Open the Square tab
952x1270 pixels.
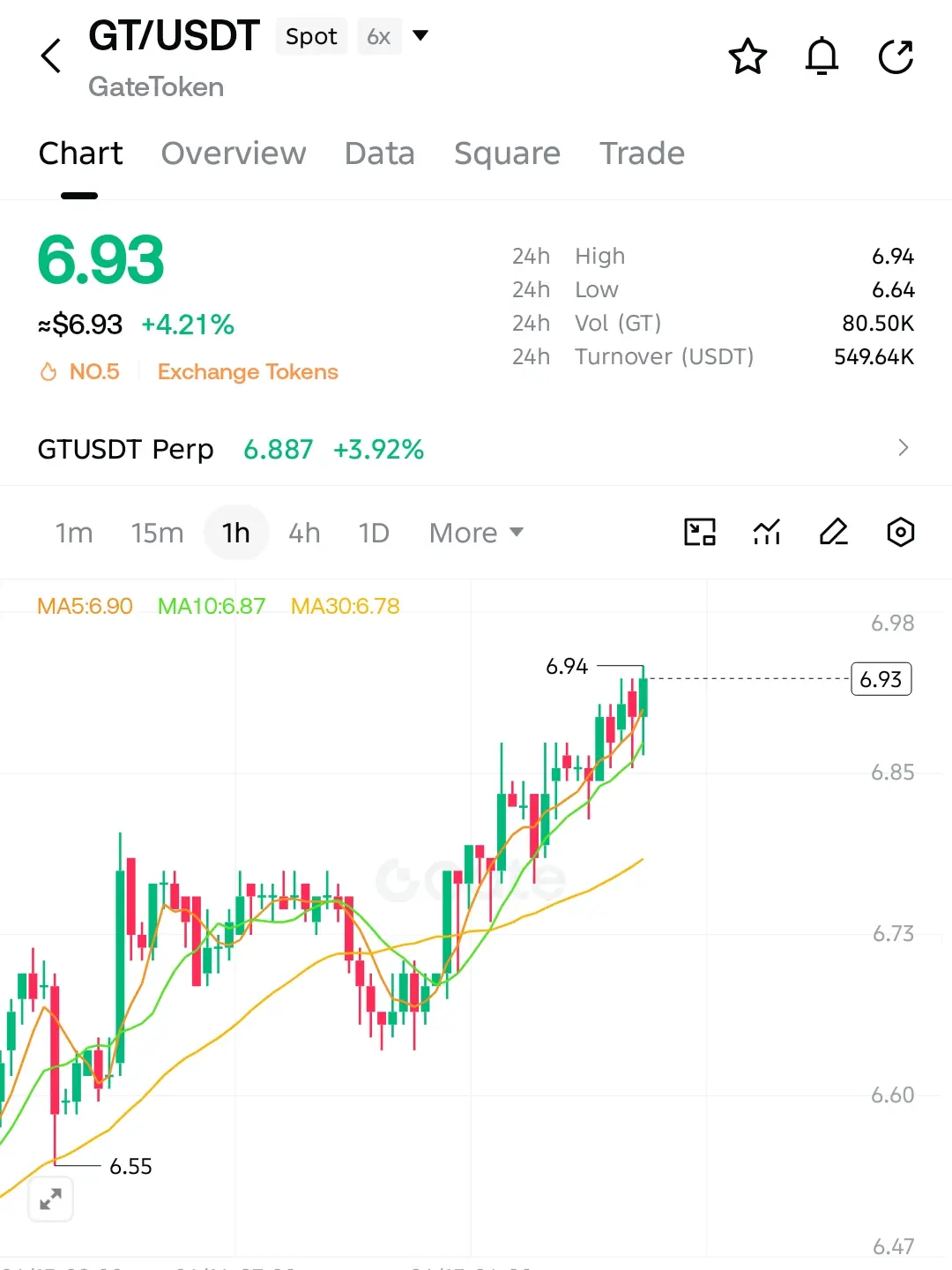pyautogui.click(x=507, y=153)
